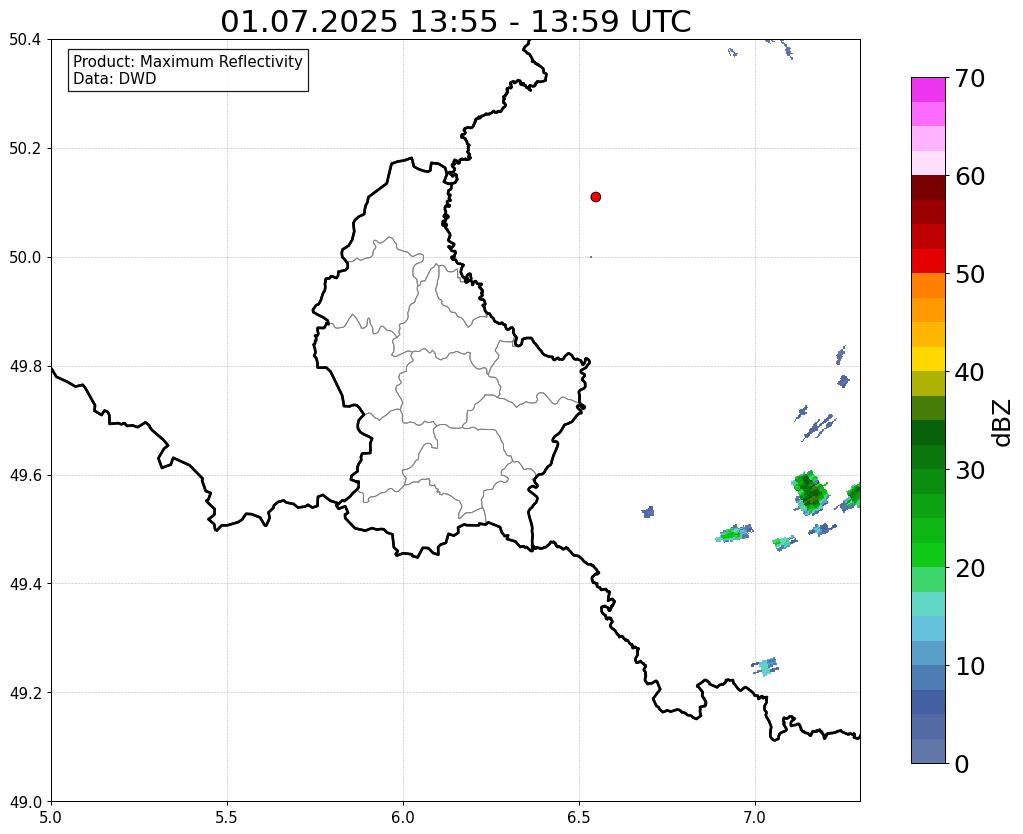Click the large dark green radar echo cell
The image size is (1023, 834).
(x=810, y=493)
